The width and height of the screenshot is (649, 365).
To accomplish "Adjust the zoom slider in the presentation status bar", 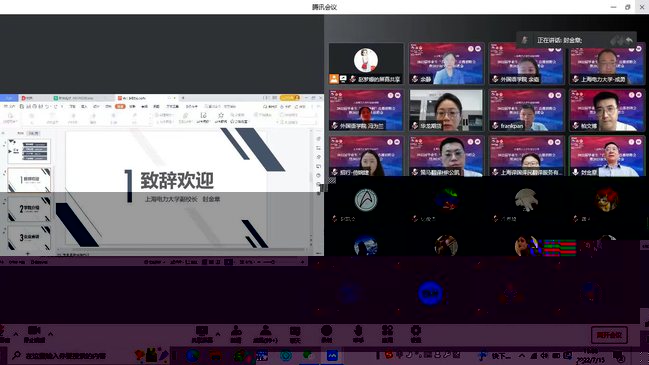I will click(x=269, y=262).
